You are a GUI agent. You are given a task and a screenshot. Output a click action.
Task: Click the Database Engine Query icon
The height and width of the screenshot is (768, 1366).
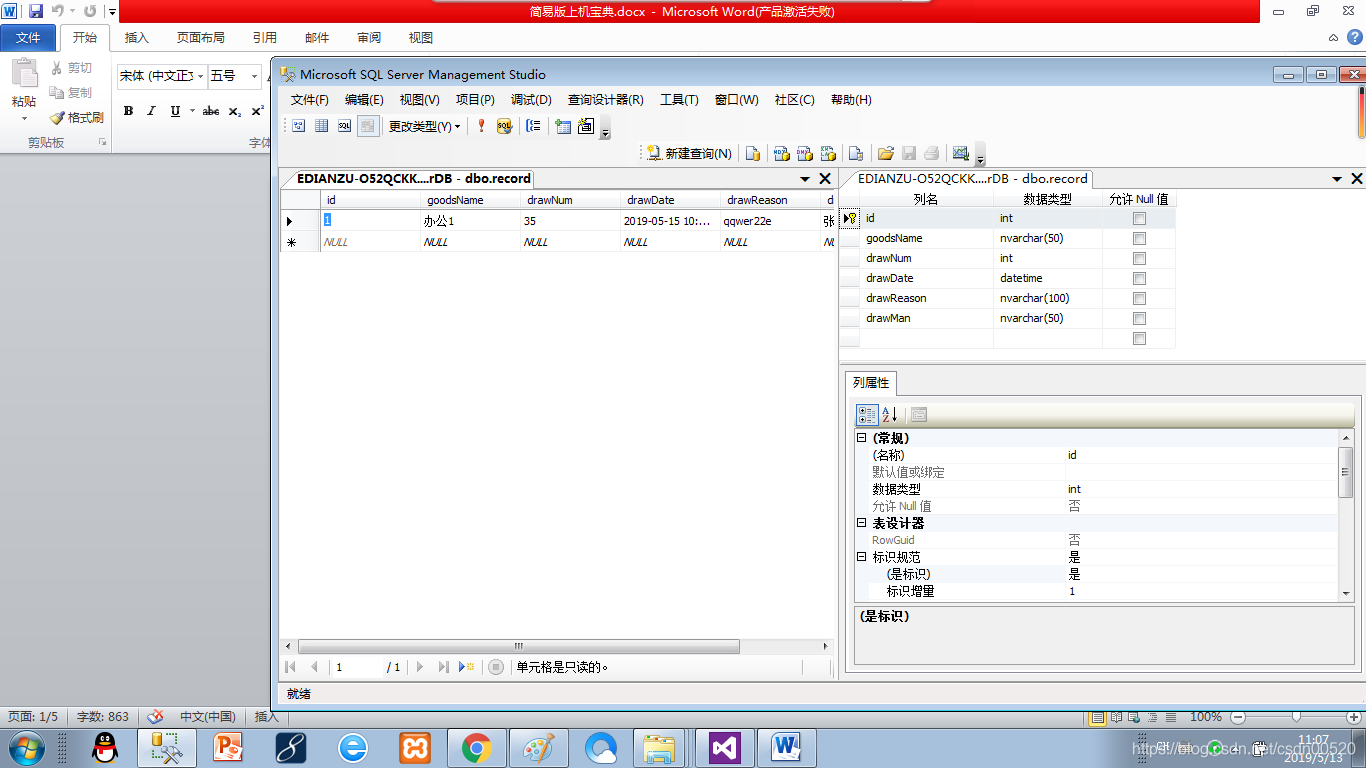click(753, 153)
